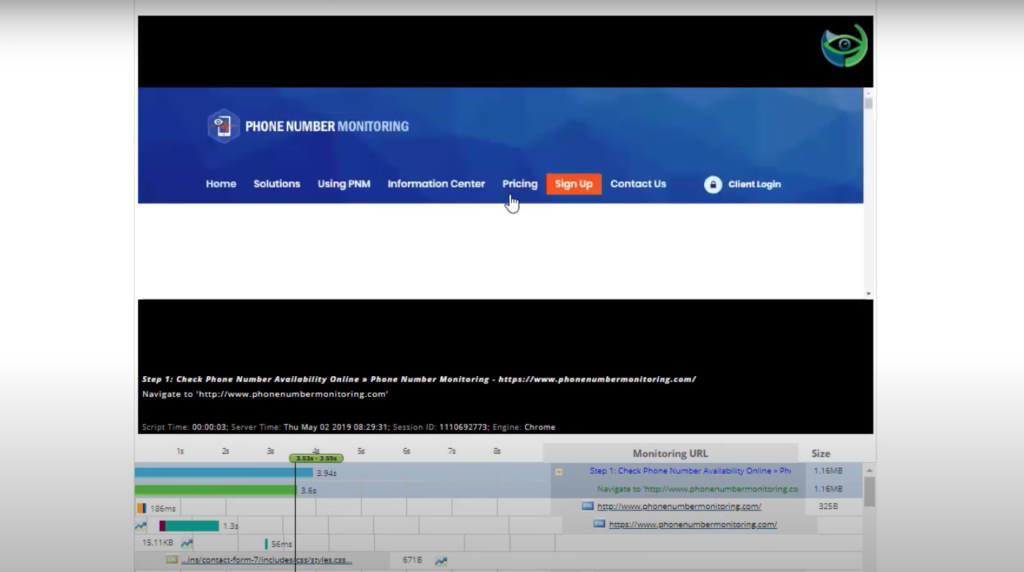Click the green 3.53s - 3.55s timeline marker
This screenshot has height=572, width=1024.
tap(316, 458)
